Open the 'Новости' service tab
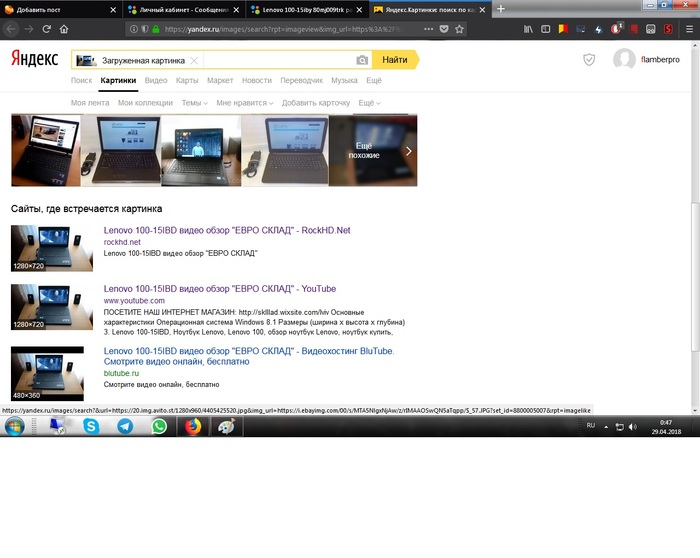Image resolution: width=700 pixels, height=558 pixels. point(257,80)
